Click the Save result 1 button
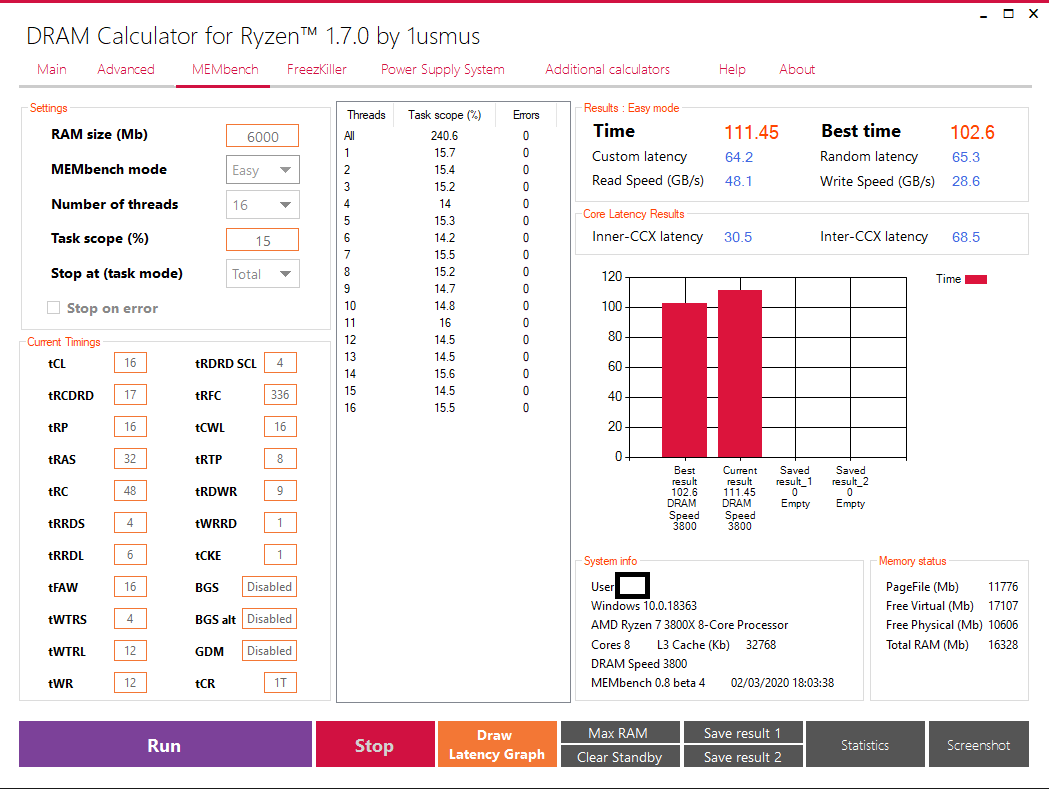1049x789 pixels. pyautogui.click(x=743, y=733)
